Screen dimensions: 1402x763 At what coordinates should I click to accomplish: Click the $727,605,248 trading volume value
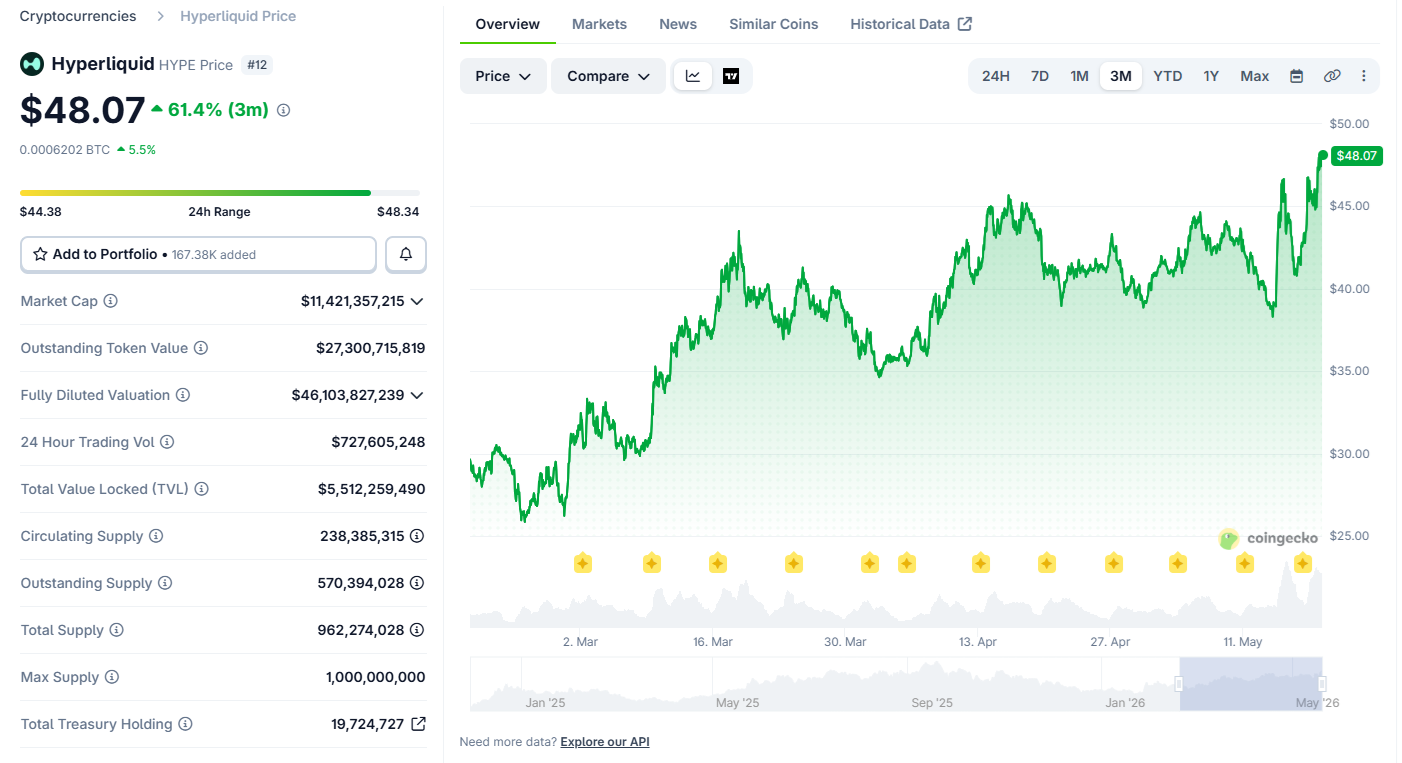[378, 442]
